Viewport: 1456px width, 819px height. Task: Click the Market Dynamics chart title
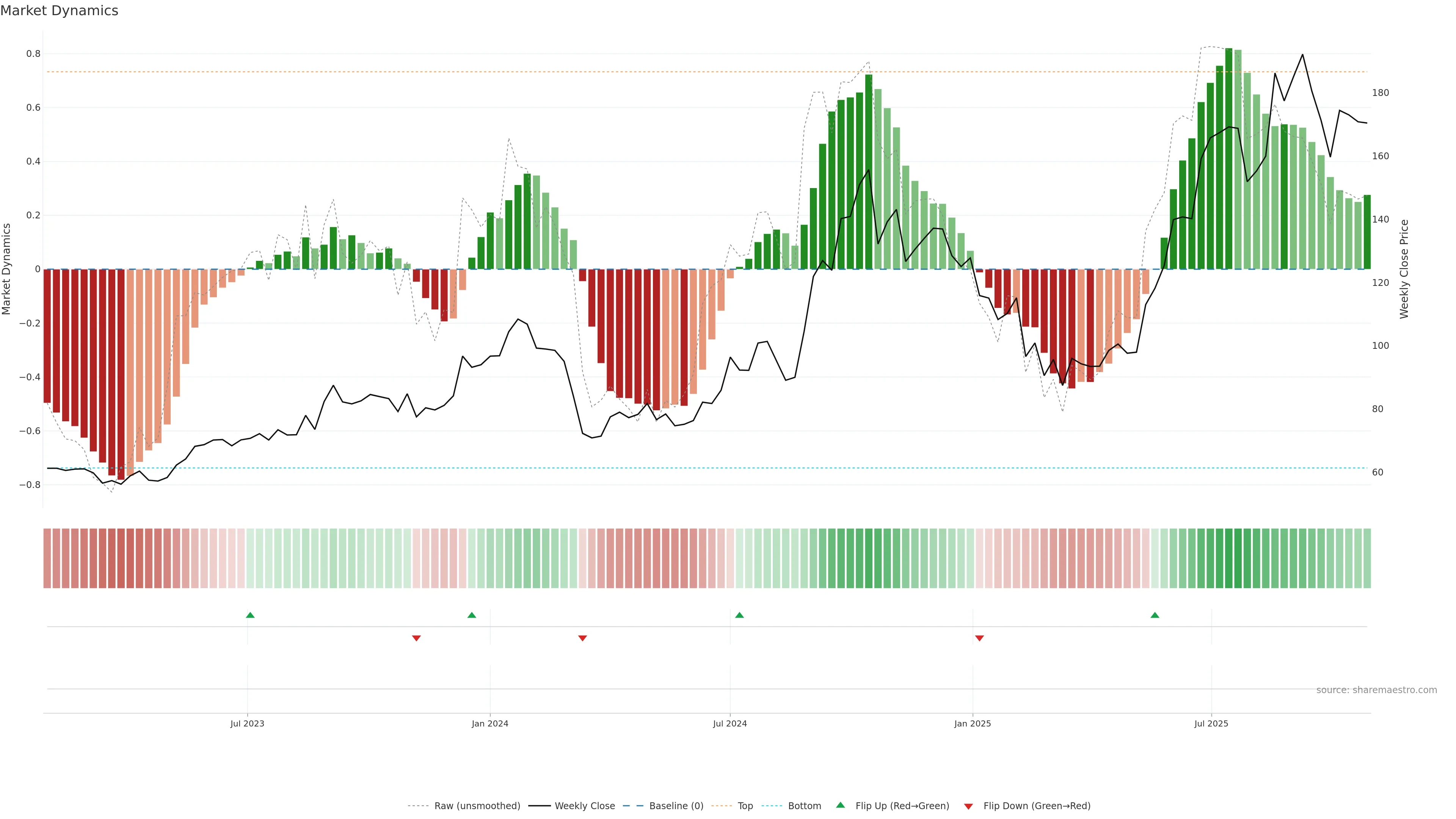pyautogui.click(x=60, y=11)
